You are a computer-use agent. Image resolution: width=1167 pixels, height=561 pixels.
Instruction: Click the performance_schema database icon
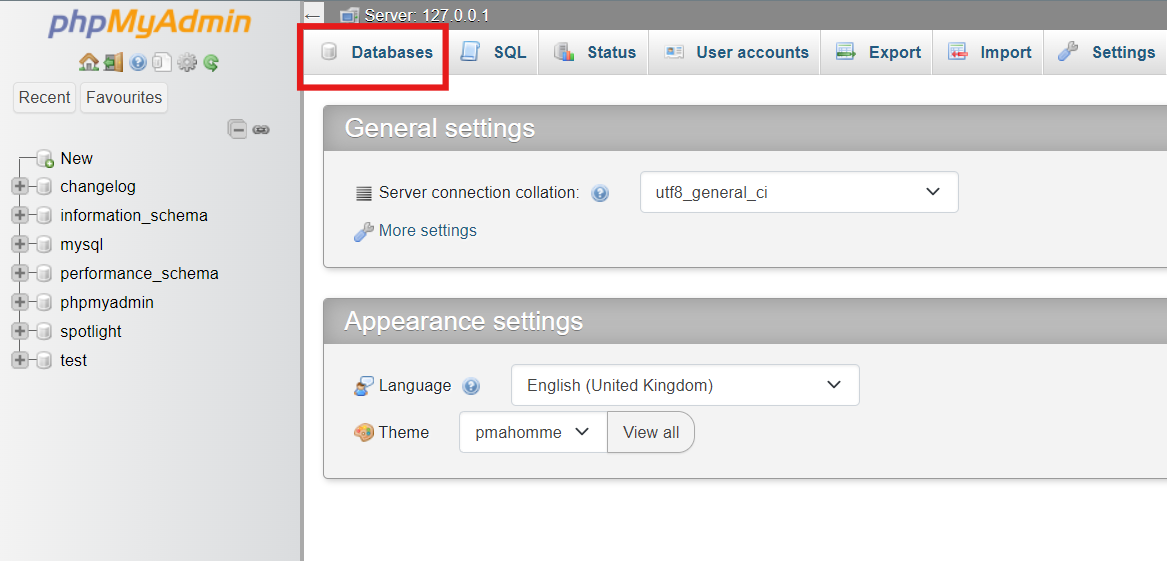pyautogui.click(x=44, y=274)
